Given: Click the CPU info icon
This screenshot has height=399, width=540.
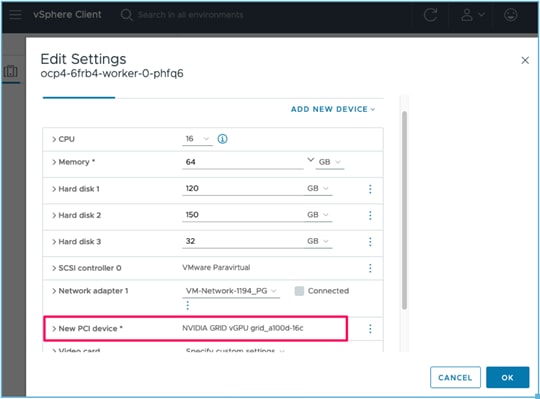Looking at the screenshot, I should point(222,139).
